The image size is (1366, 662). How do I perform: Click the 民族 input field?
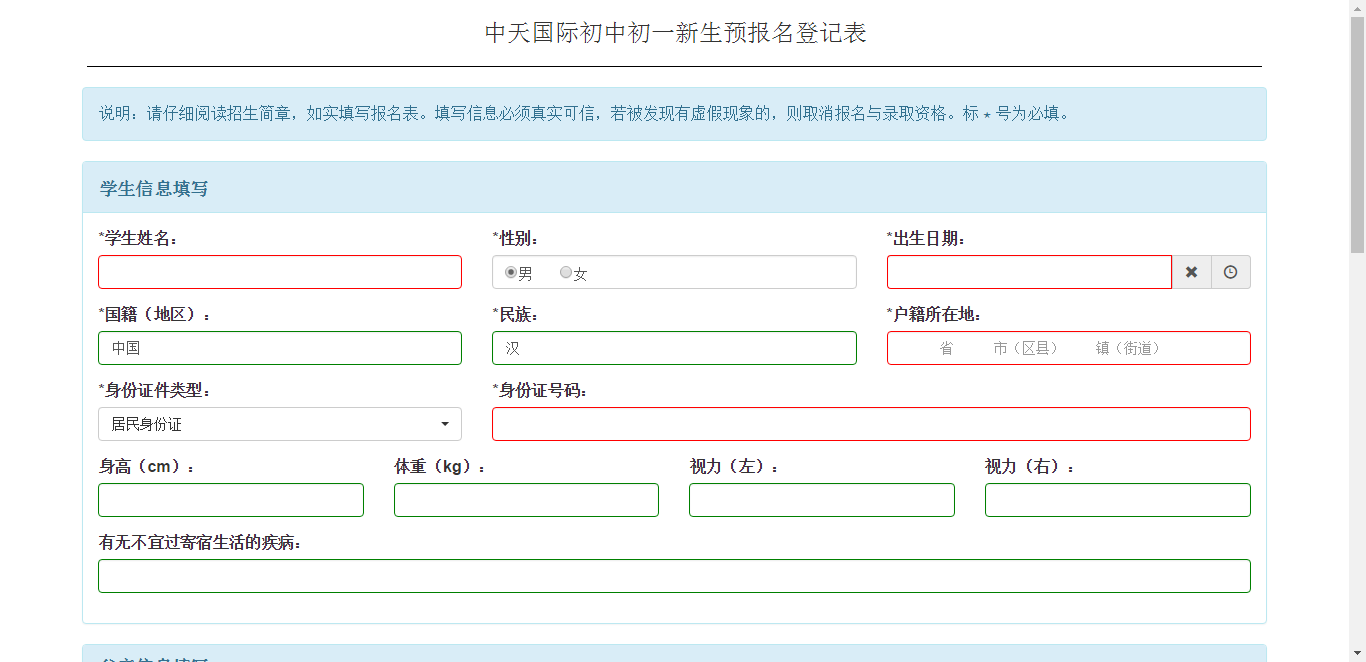coord(674,348)
